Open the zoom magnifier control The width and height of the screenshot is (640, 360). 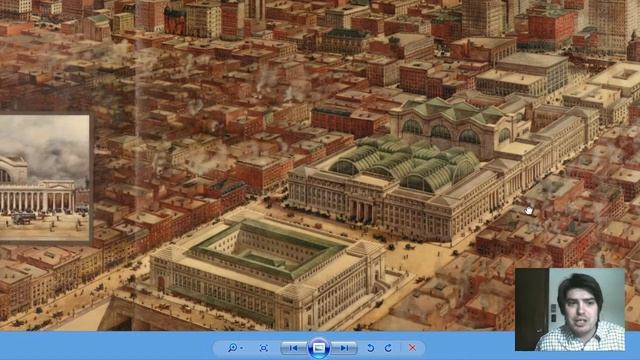click(x=232, y=348)
